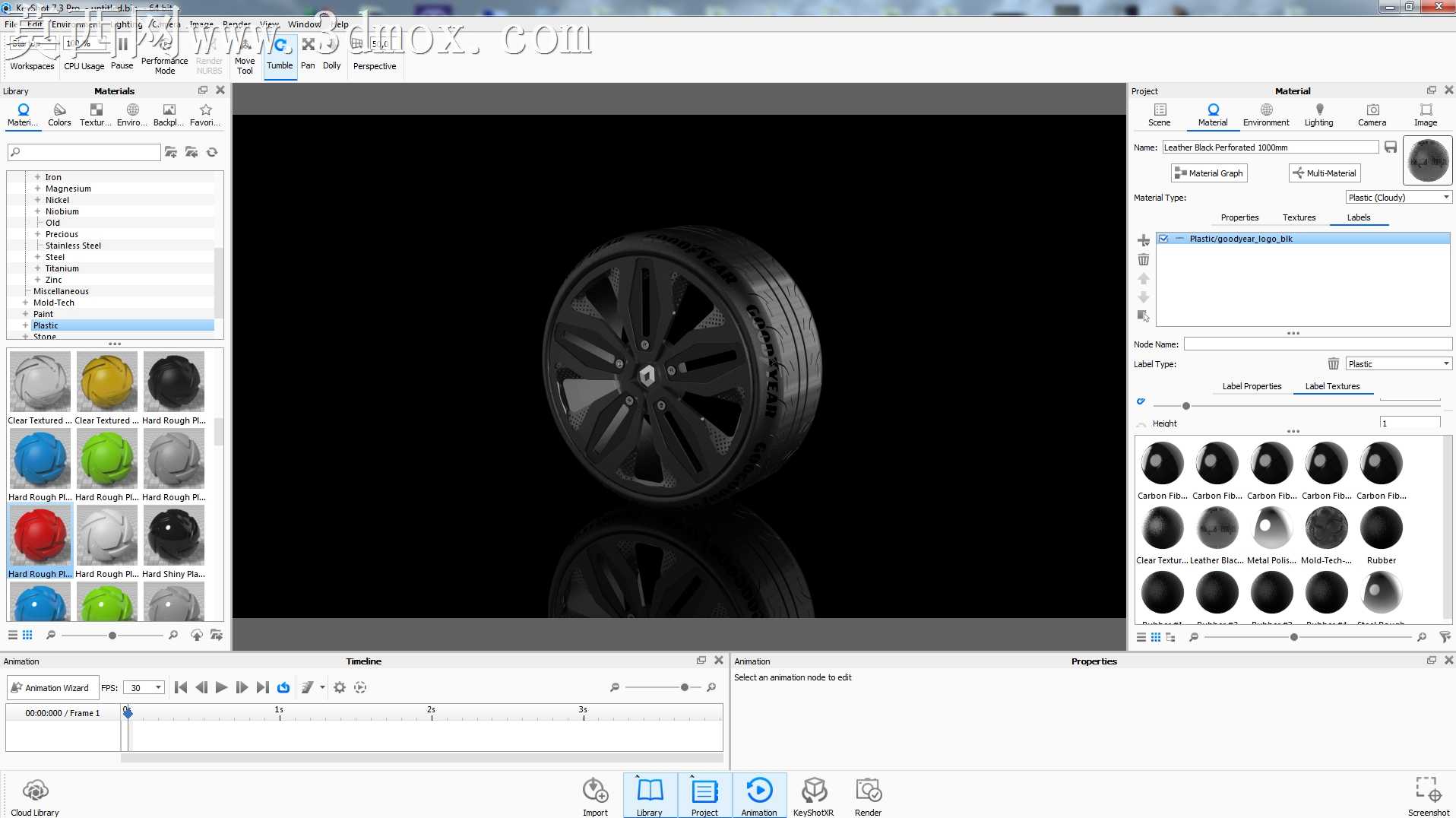Expand the Paint tree folder

[x=25, y=314]
